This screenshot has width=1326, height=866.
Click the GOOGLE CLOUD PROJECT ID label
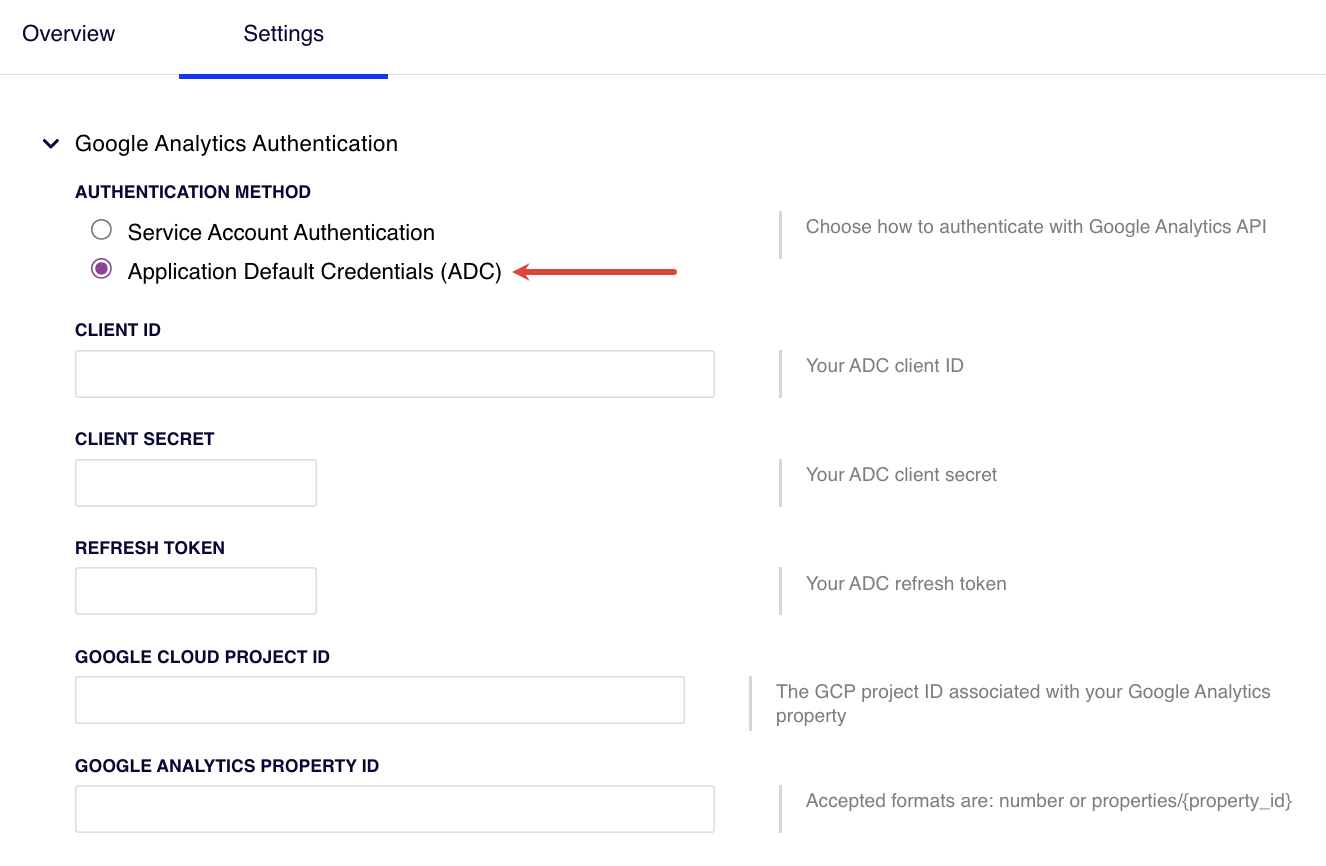click(202, 657)
